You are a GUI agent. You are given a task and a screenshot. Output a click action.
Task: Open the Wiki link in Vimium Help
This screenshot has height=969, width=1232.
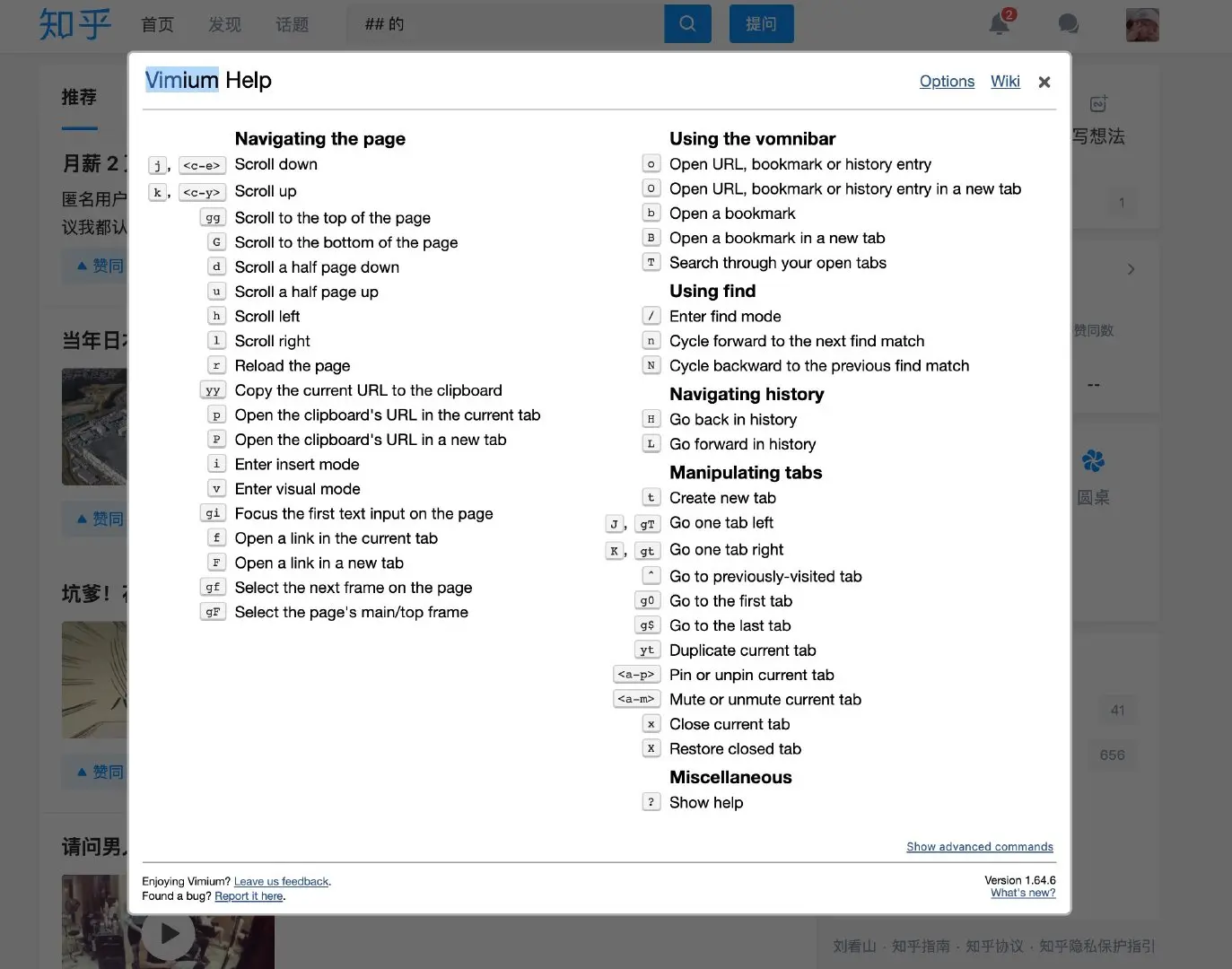[x=1005, y=81]
